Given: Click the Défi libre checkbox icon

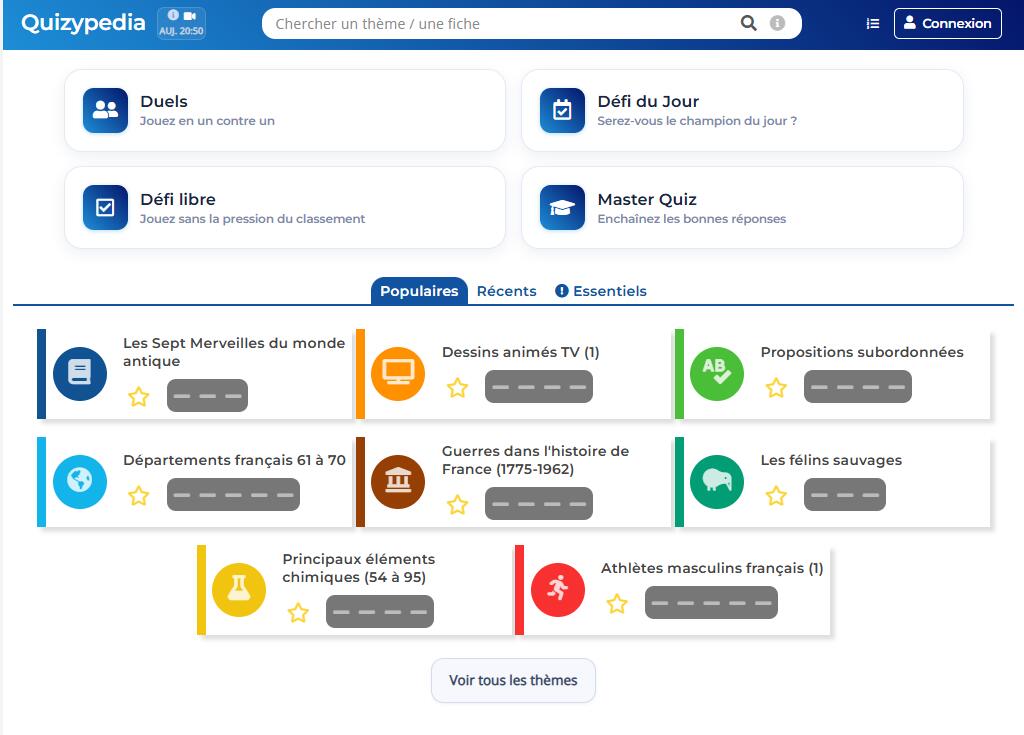Looking at the screenshot, I should 105,208.
